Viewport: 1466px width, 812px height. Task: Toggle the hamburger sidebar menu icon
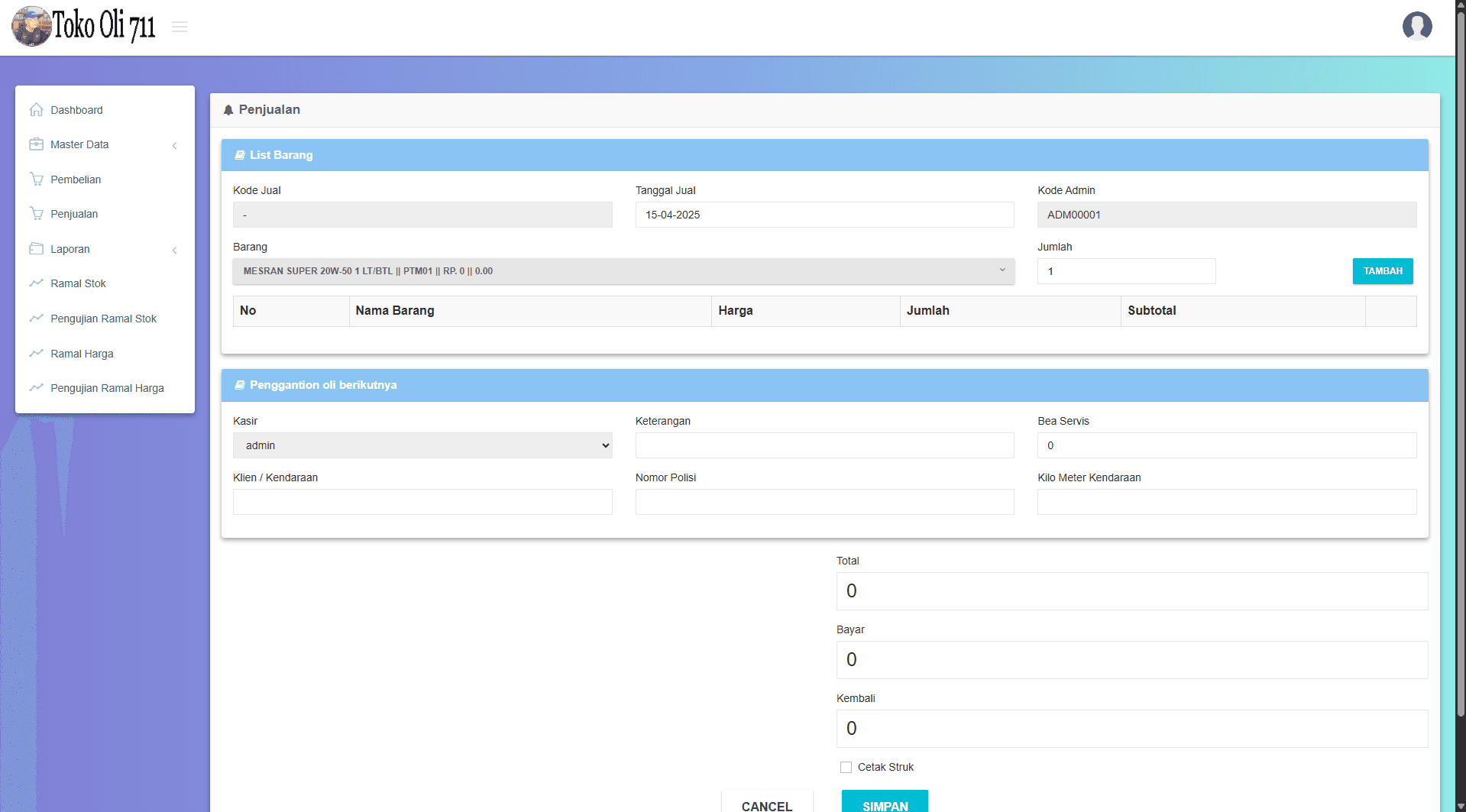[x=180, y=27]
